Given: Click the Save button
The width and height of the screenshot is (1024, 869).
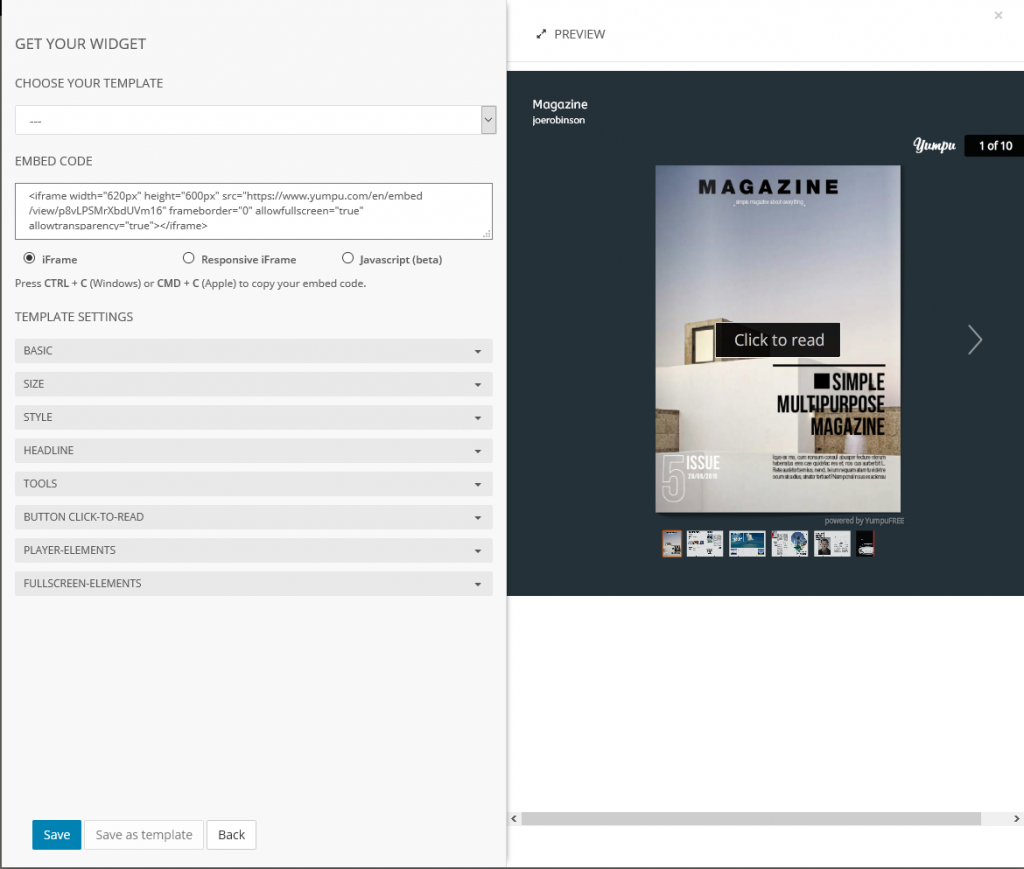Looking at the screenshot, I should coord(57,835).
